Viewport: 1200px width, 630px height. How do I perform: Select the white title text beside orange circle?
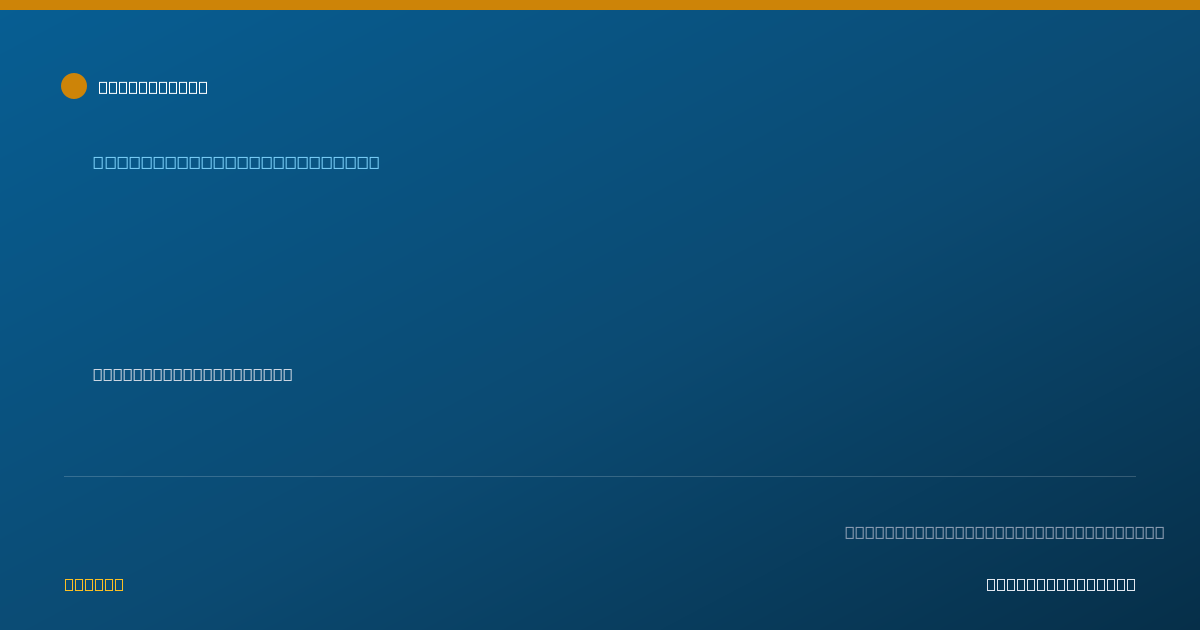tap(153, 87)
